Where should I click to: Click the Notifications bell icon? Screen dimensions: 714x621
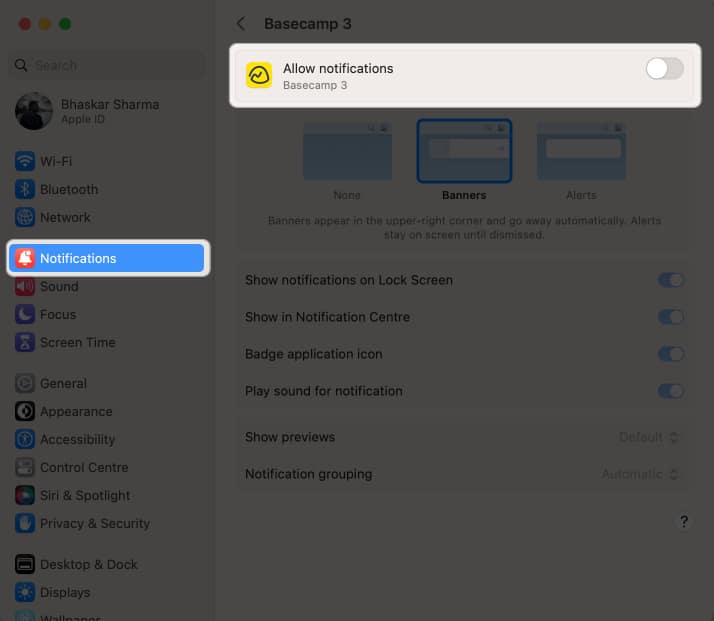point(25,258)
